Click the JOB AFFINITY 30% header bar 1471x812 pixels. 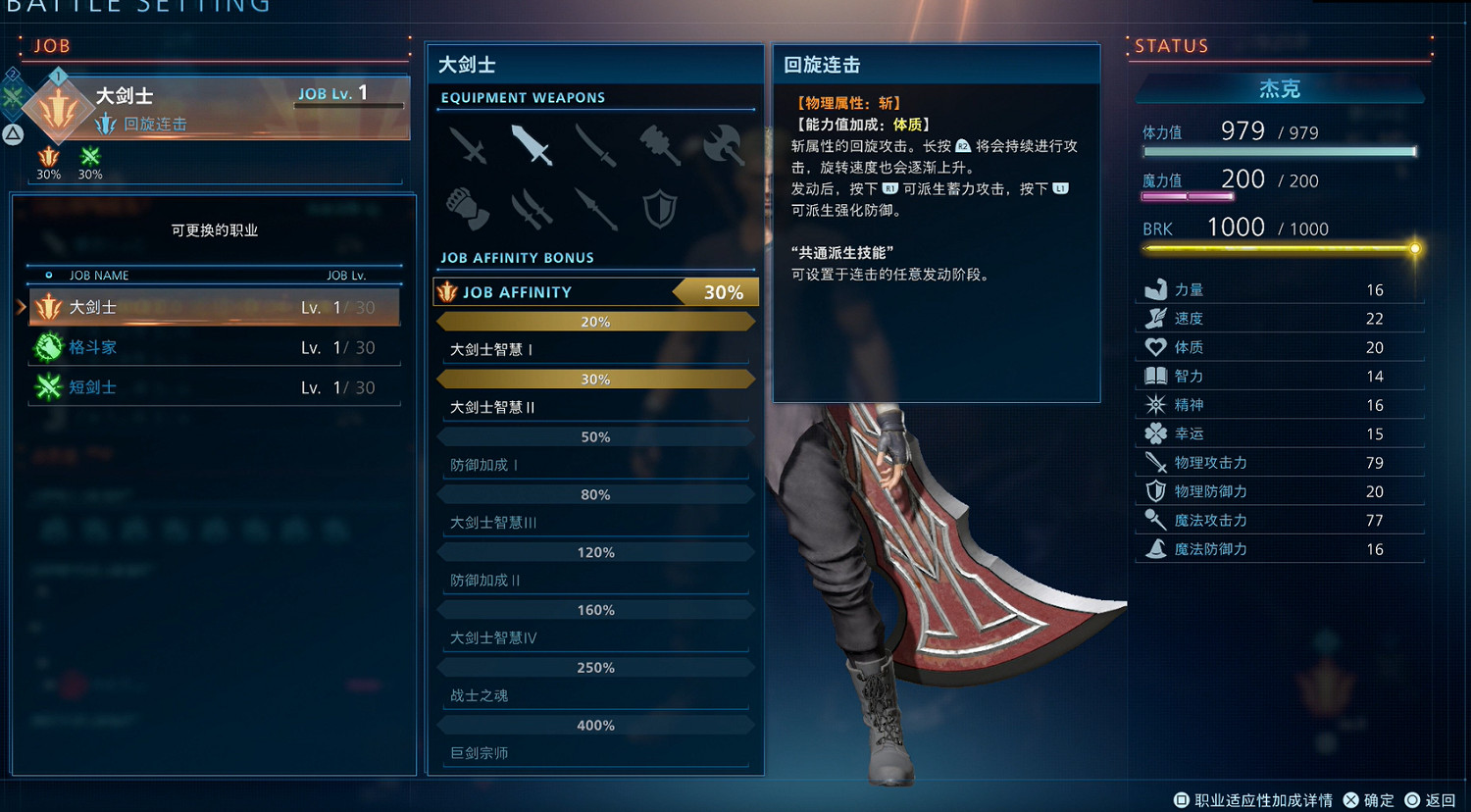pyautogui.click(x=595, y=292)
